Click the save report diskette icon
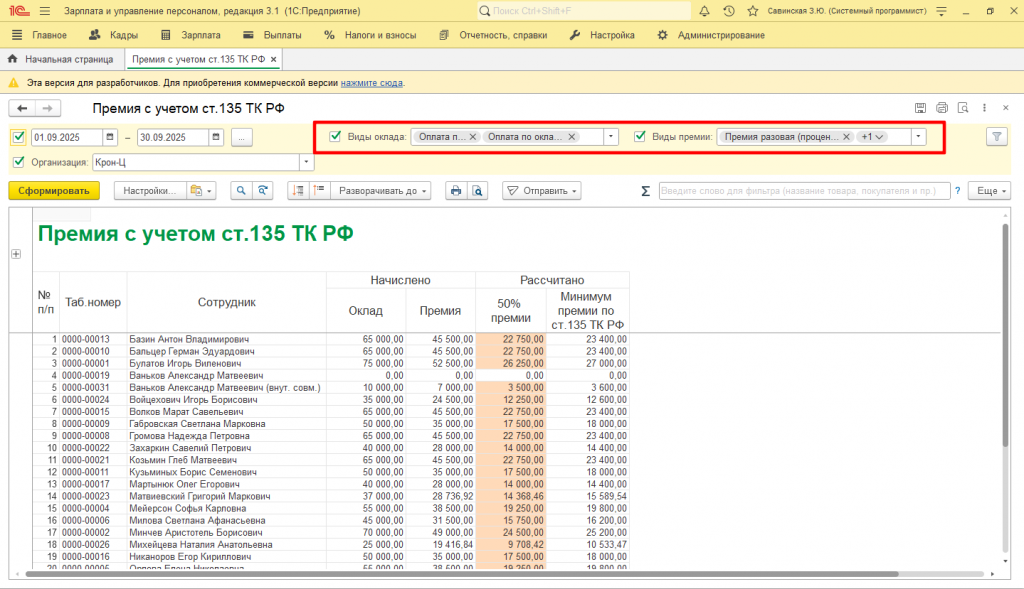Image resolution: width=1024 pixels, height=589 pixels. (920, 108)
